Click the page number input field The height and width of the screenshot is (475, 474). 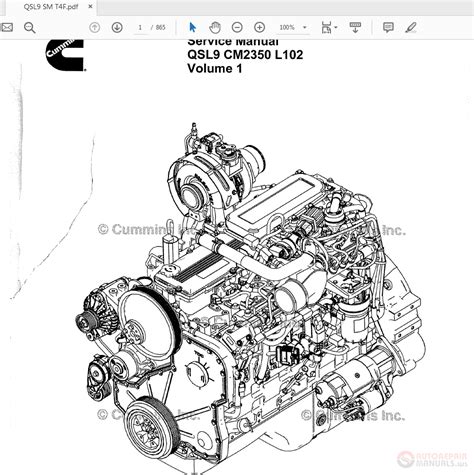pyautogui.click(x=140, y=27)
